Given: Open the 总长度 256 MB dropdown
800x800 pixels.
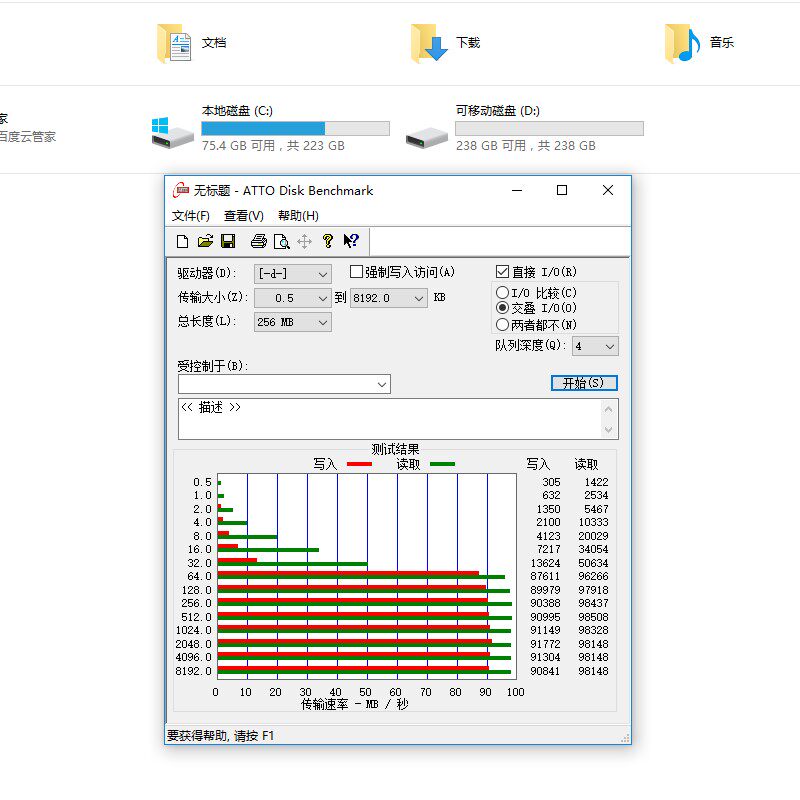Looking at the screenshot, I should click(x=293, y=322).
